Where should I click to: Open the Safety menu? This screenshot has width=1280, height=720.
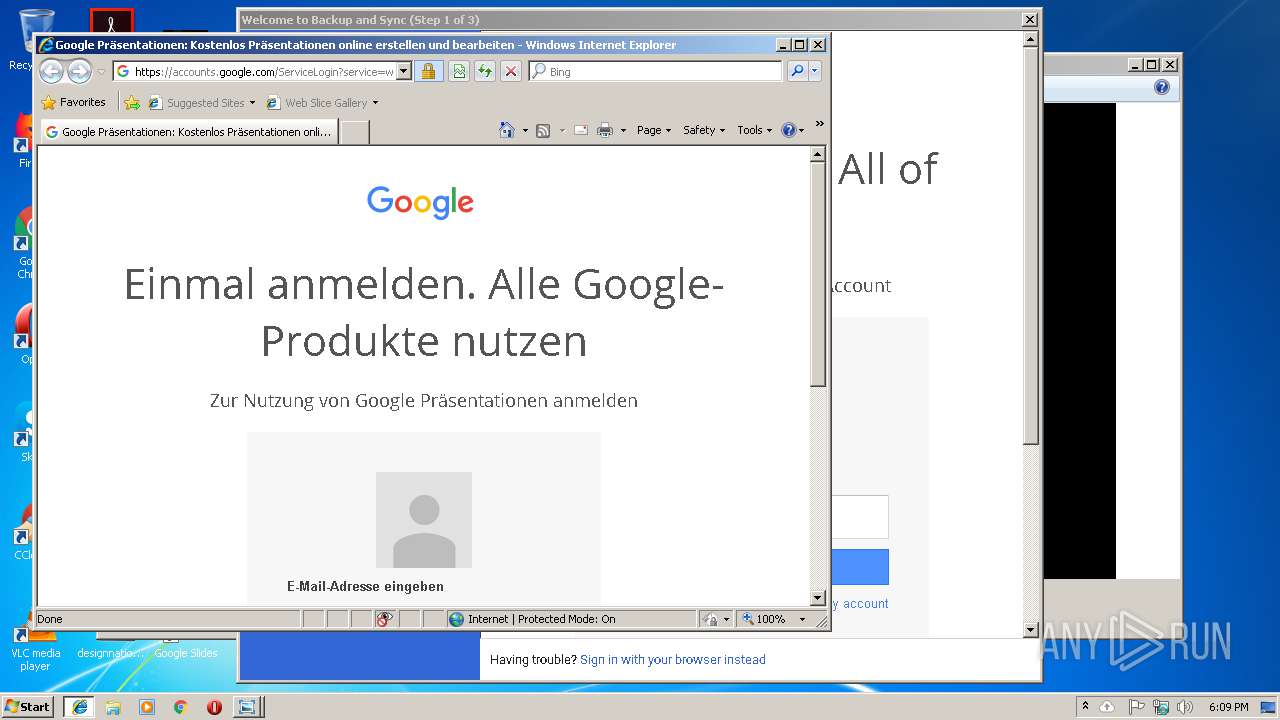coord(704,130)
